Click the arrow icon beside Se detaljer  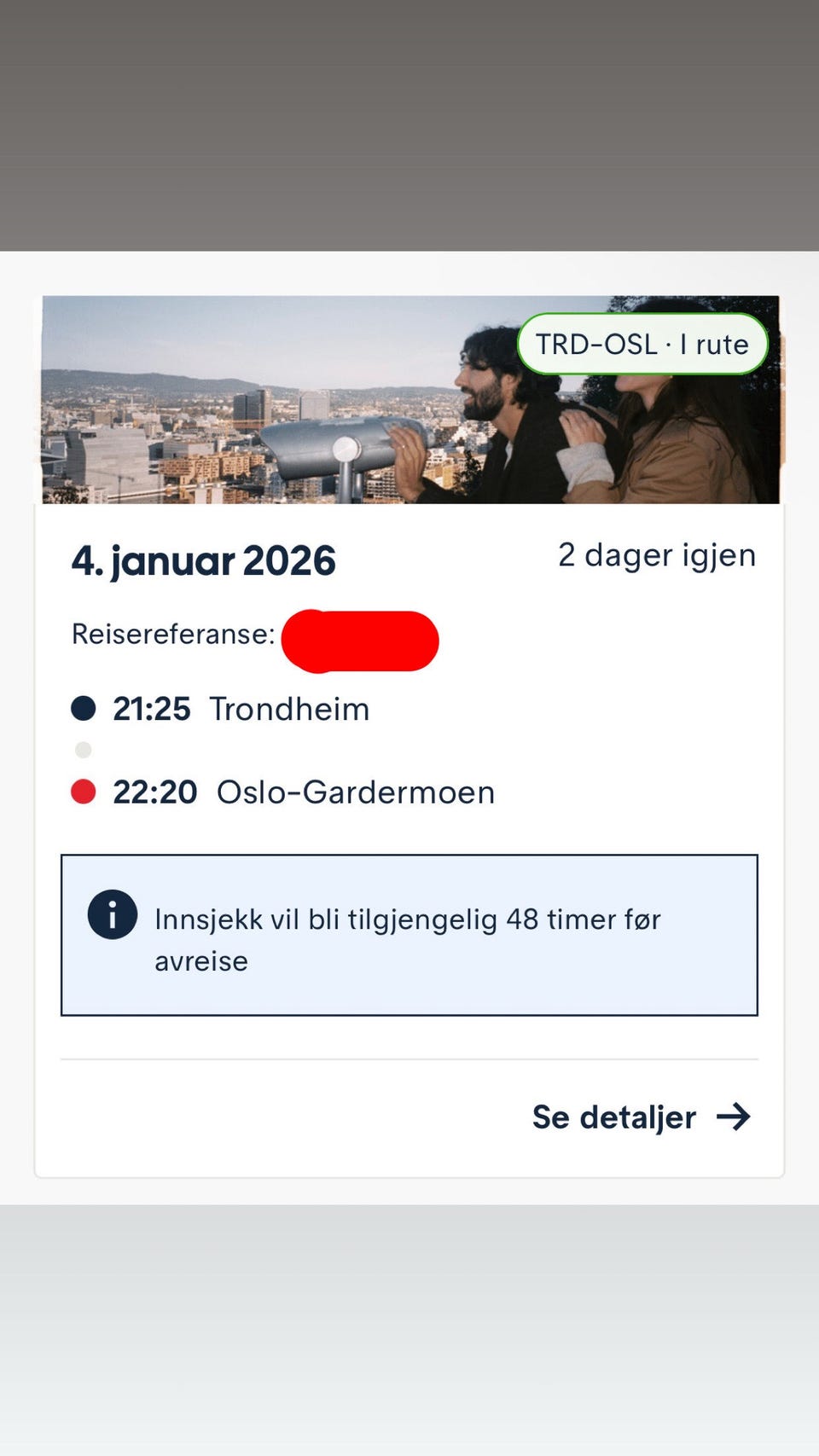click(733, 1117)
